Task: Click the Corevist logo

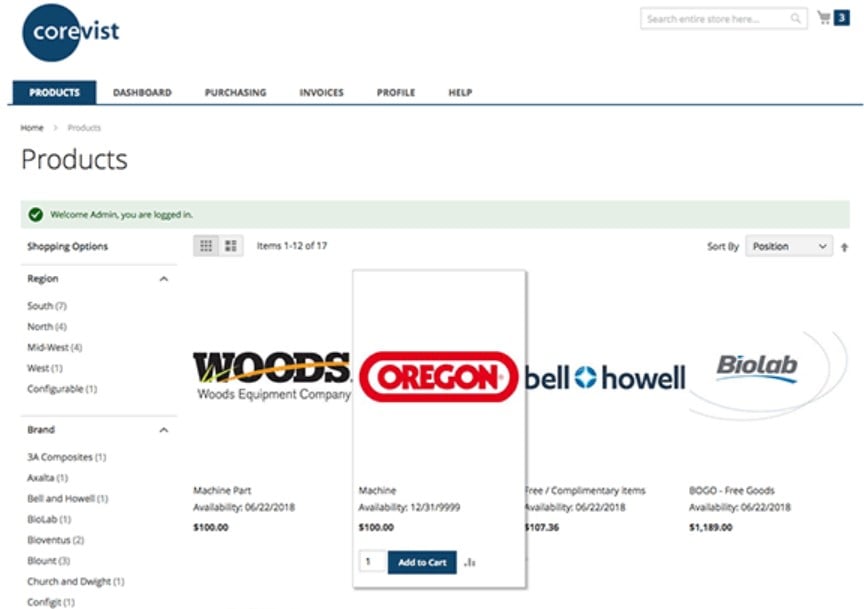Action: point(71,32)
